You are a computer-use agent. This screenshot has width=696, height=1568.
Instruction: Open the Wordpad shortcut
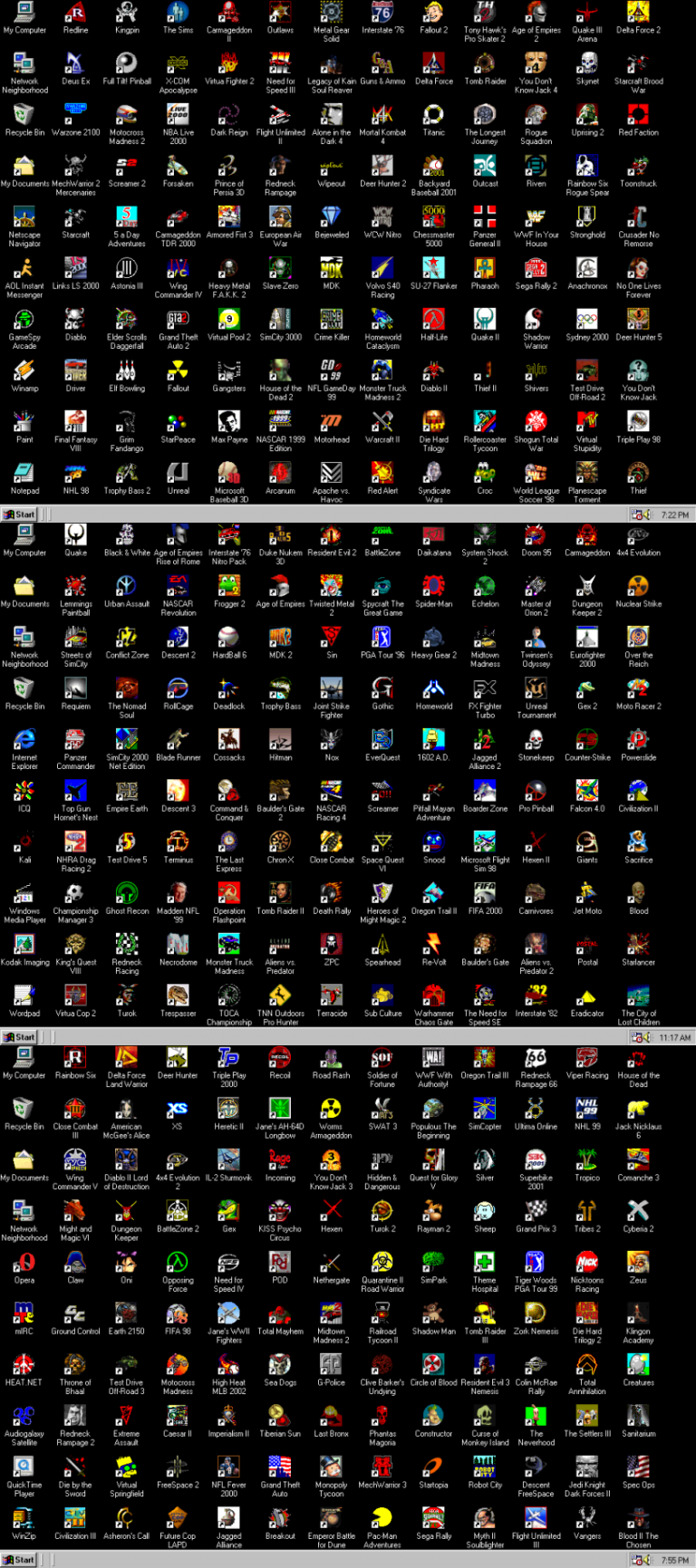[x=24, y=995]
